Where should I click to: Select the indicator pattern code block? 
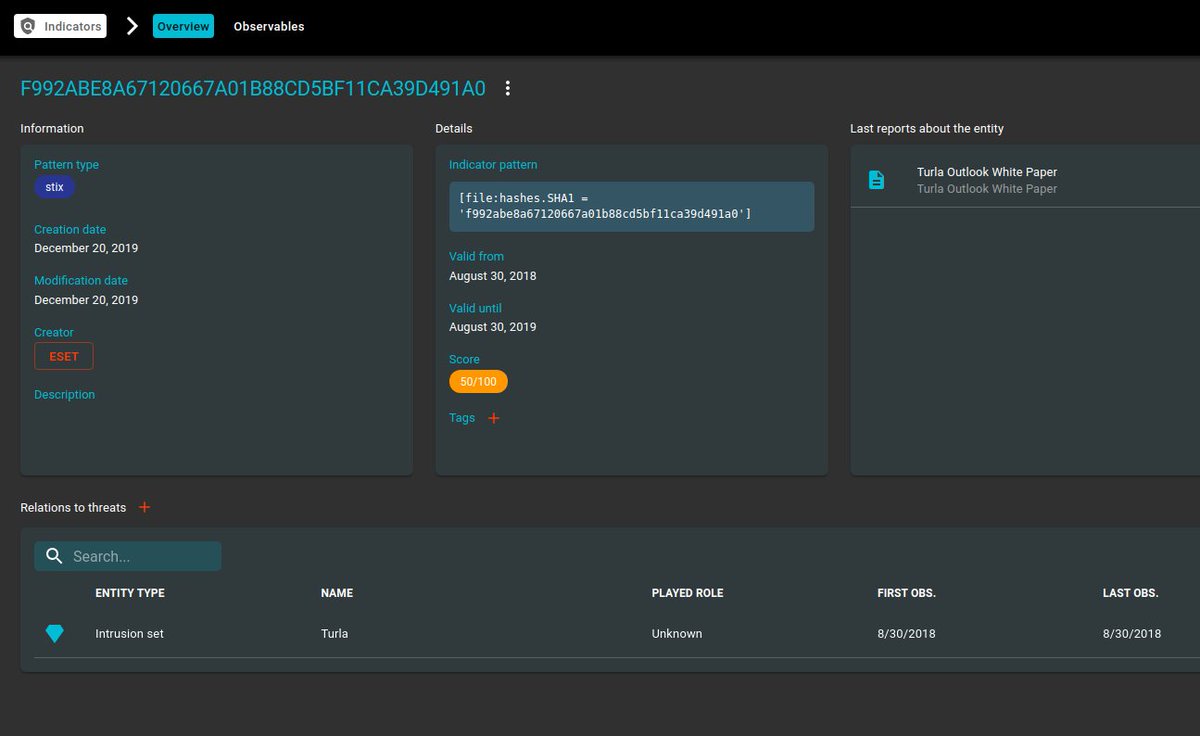631,207
